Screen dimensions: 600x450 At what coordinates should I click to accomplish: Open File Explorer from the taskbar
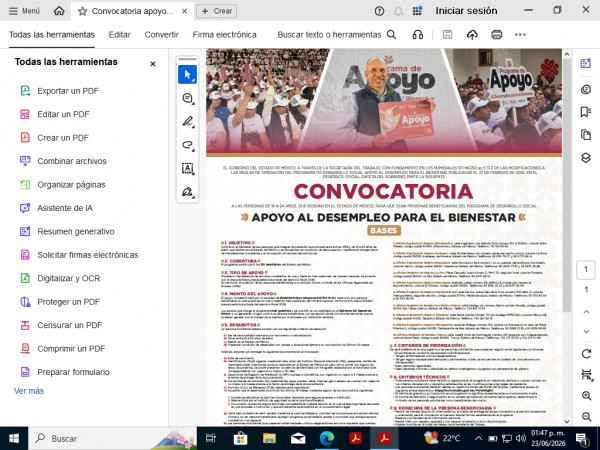click(269, 439)
